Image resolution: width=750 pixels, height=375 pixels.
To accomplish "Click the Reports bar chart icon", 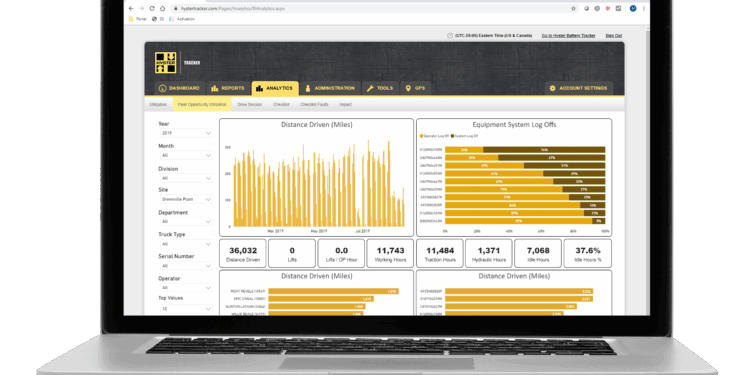I will [x=215, y=88].
